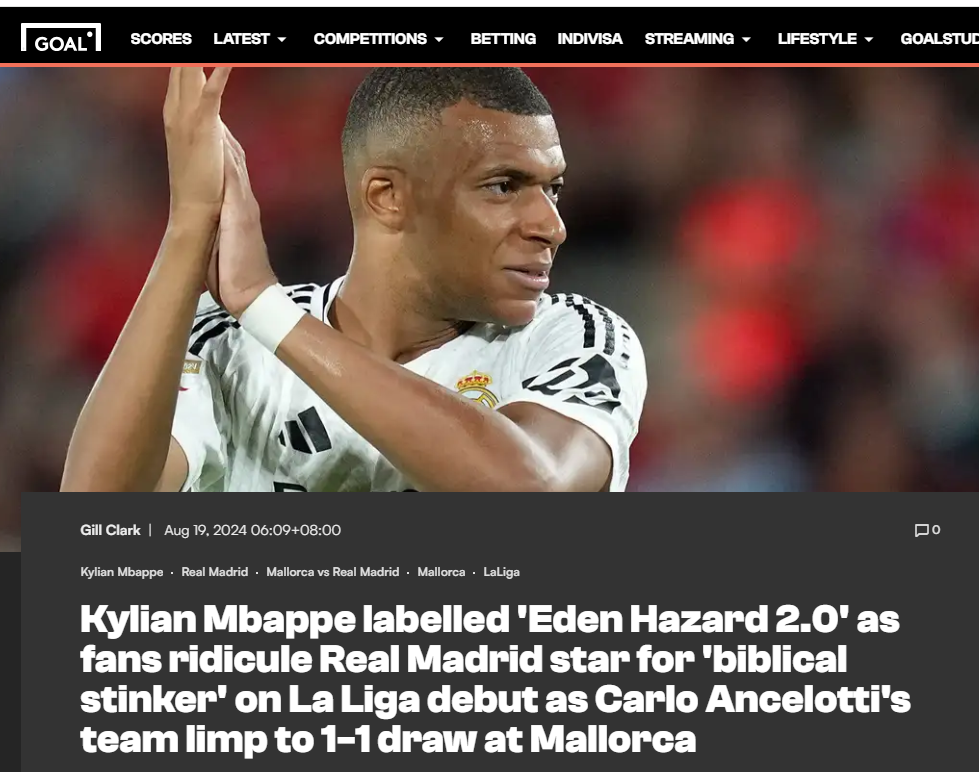
Task: Open the Betting menu item
Action: coord(503,39)
